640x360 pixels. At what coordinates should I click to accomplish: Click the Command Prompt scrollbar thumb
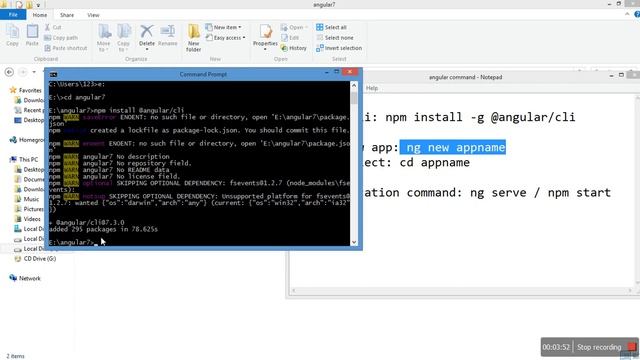(354, 98)
